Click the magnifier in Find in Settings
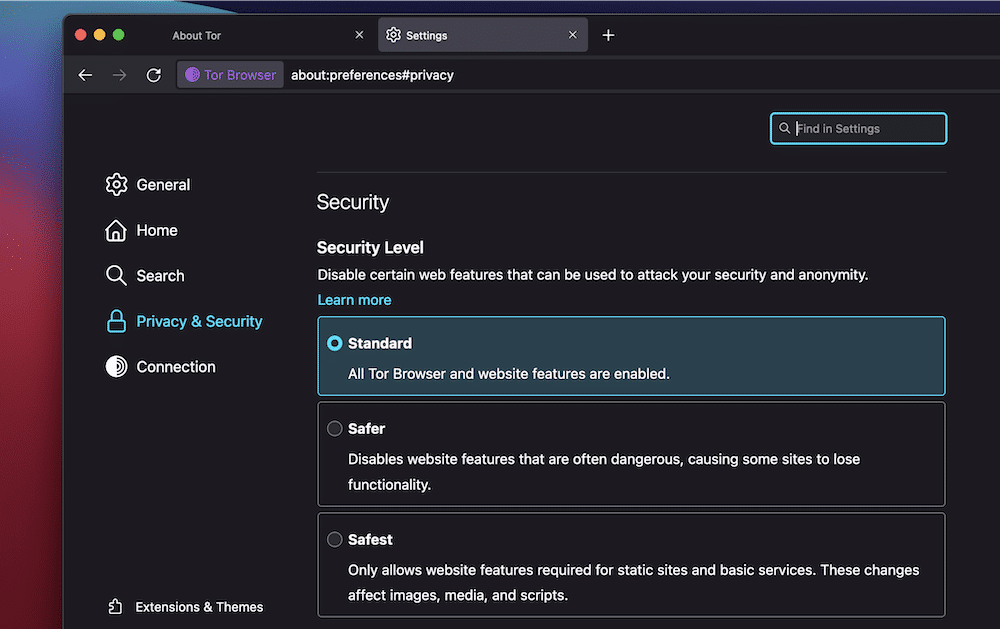This screenshot has width=1000, height=629. tap(785, 128)
